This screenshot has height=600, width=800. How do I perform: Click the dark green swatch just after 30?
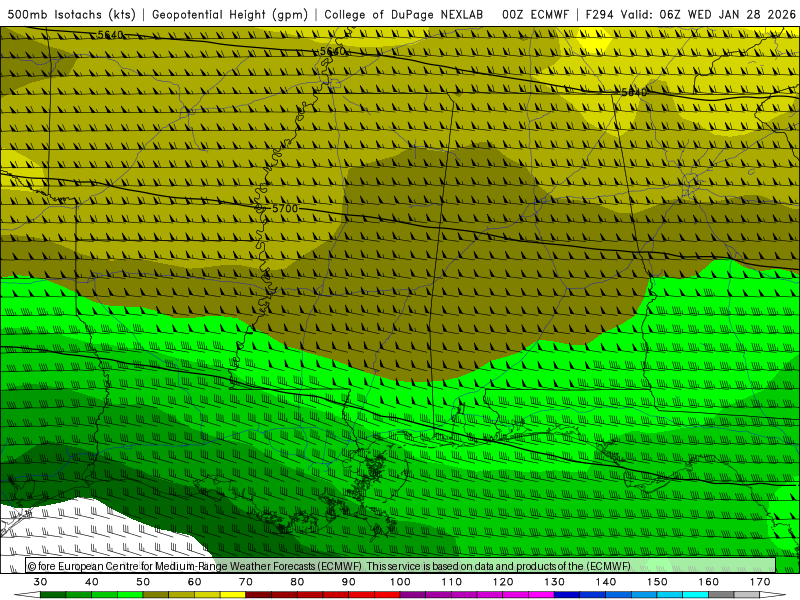(x=53, y=595)
